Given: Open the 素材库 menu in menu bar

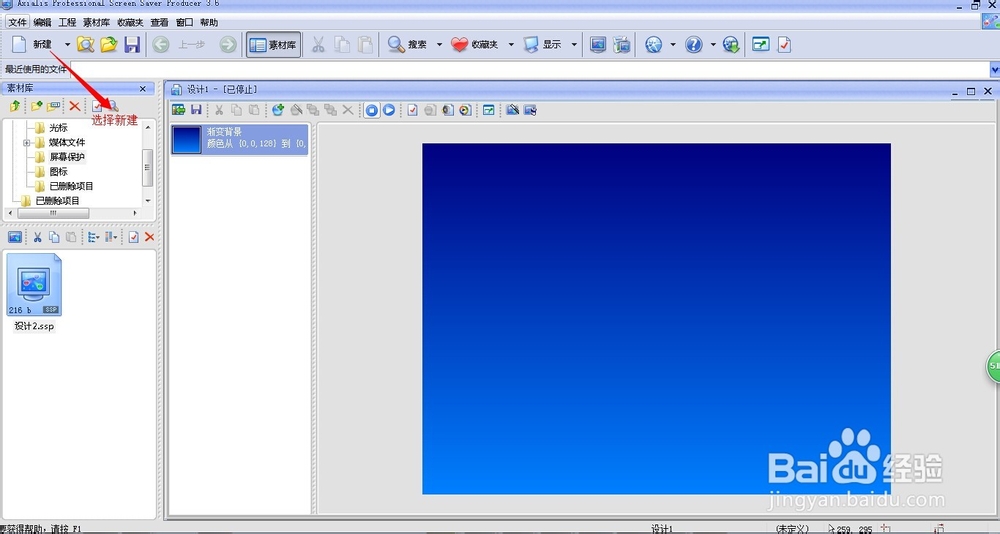Looking at the screenshot, I should point(96,22).
